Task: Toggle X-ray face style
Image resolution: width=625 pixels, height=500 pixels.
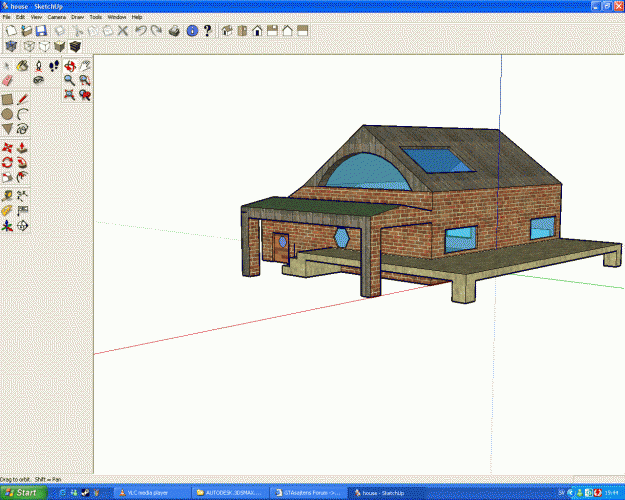Action: 11,46
